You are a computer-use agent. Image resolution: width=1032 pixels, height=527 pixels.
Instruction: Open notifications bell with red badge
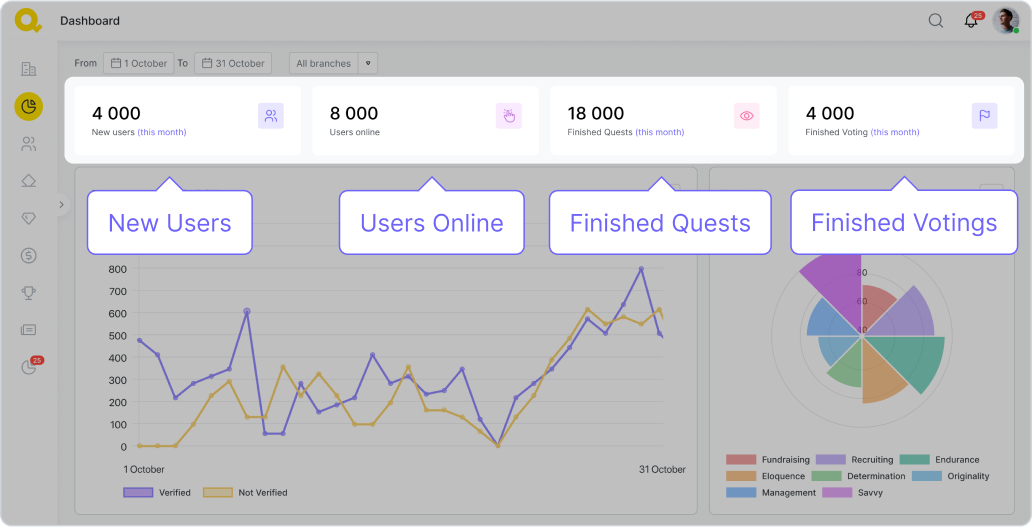pyautogui.click(x=971, y=21)
